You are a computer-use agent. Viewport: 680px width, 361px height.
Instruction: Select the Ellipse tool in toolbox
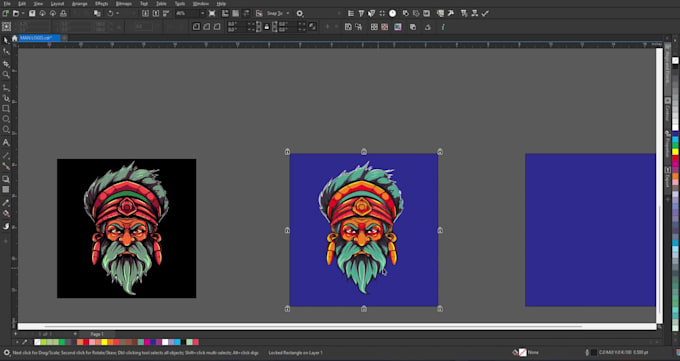coord(6,119)
